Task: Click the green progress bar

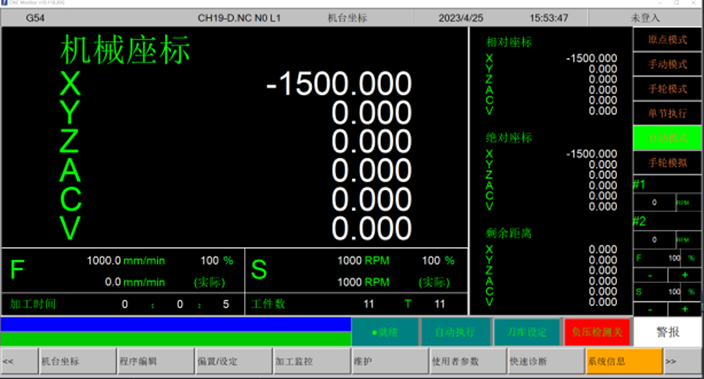Action: [176, 339]
